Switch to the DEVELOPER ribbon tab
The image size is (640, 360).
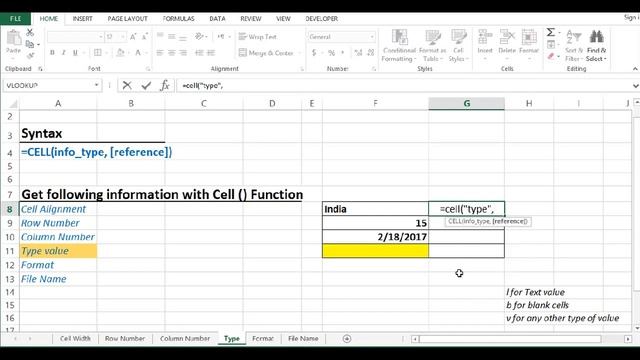pyautogui.click(x=322, y=19)
